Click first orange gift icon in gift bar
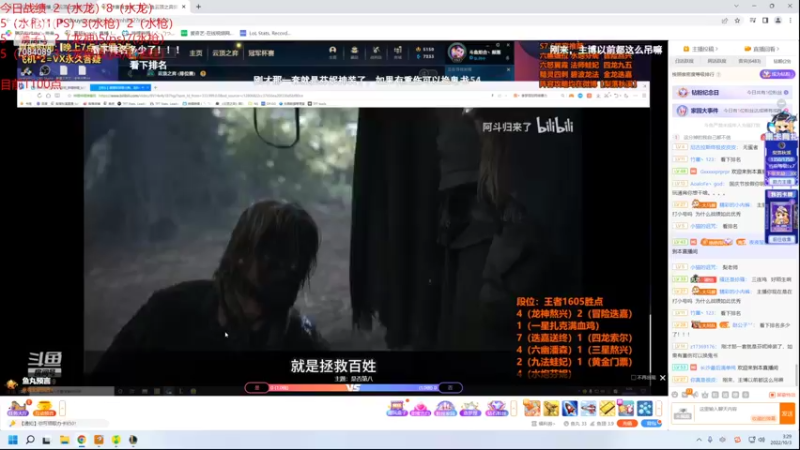Viewport: 800px width, 450px height. [531, 408]
